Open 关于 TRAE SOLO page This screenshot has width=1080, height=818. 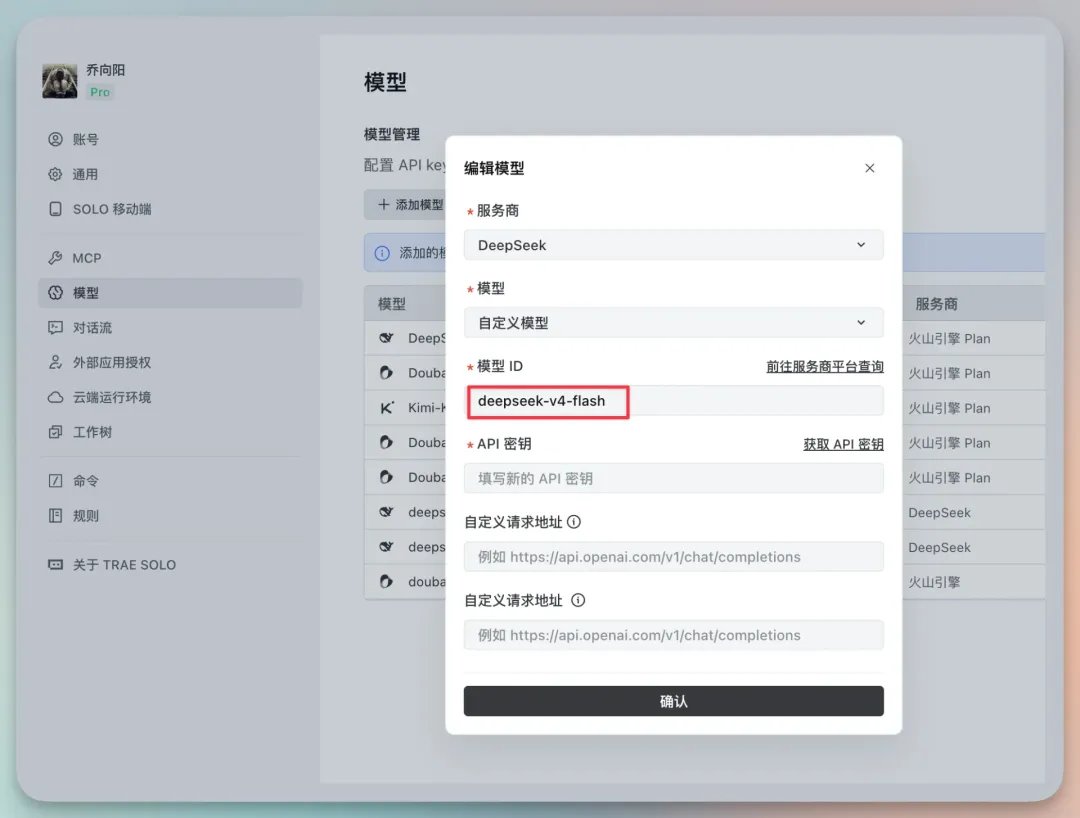tap(170, 565)
